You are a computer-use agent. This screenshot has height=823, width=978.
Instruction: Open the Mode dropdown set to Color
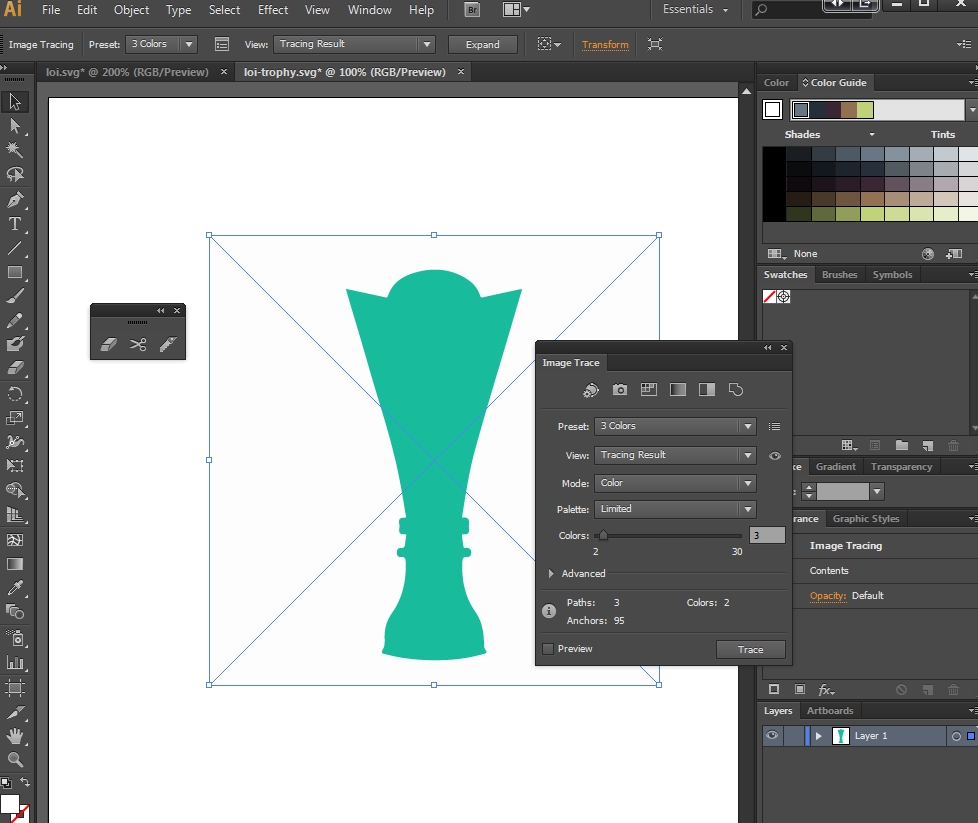(675, 483)
